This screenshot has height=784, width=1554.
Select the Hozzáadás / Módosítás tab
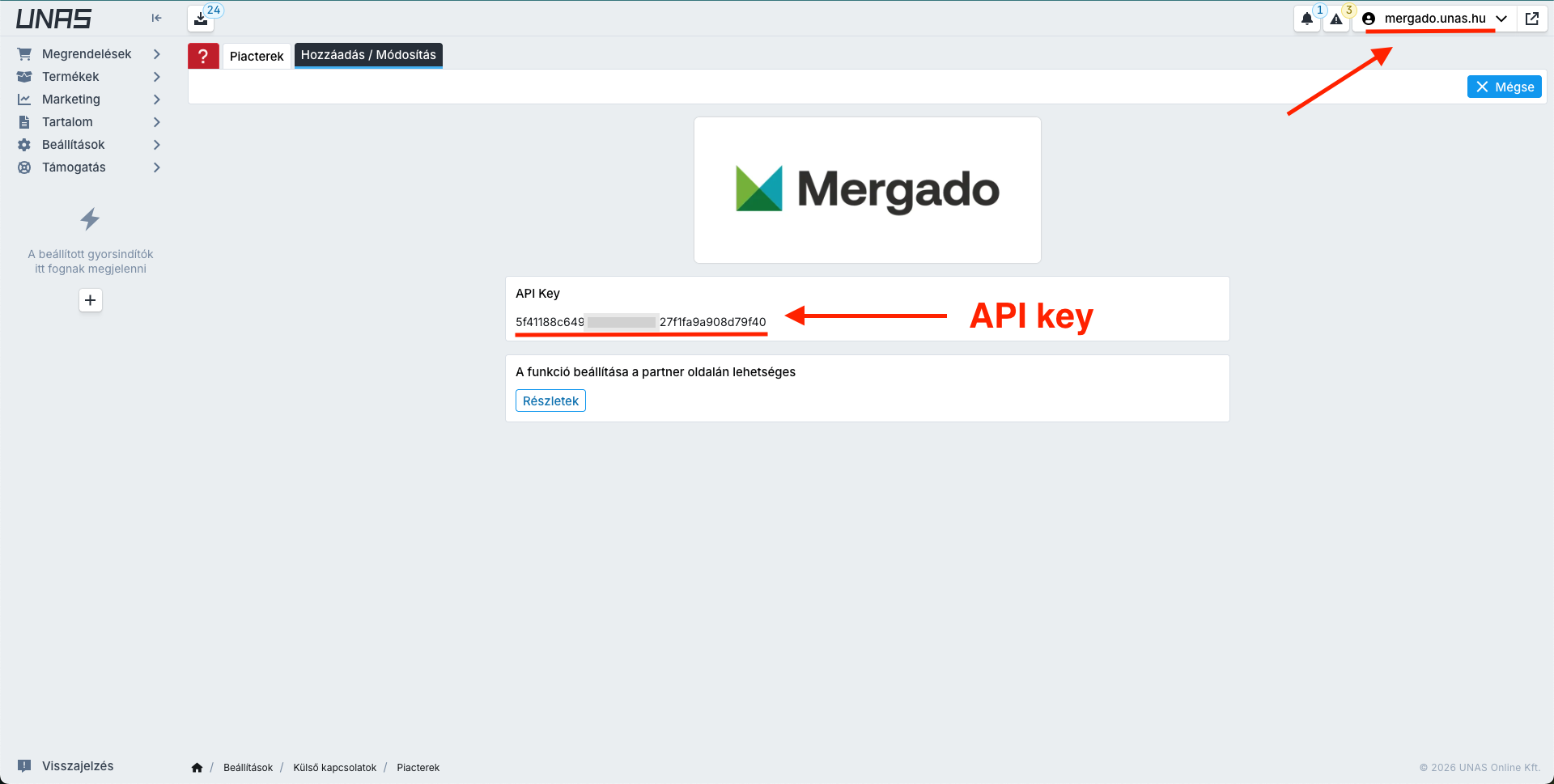(x=368, y=55)
